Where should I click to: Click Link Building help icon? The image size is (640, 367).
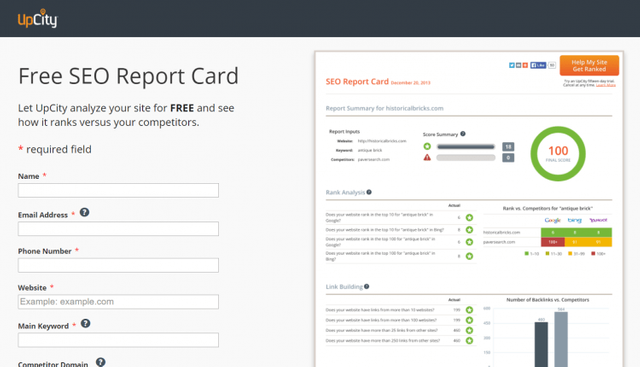pyautogui.click(x=367, y=286)
